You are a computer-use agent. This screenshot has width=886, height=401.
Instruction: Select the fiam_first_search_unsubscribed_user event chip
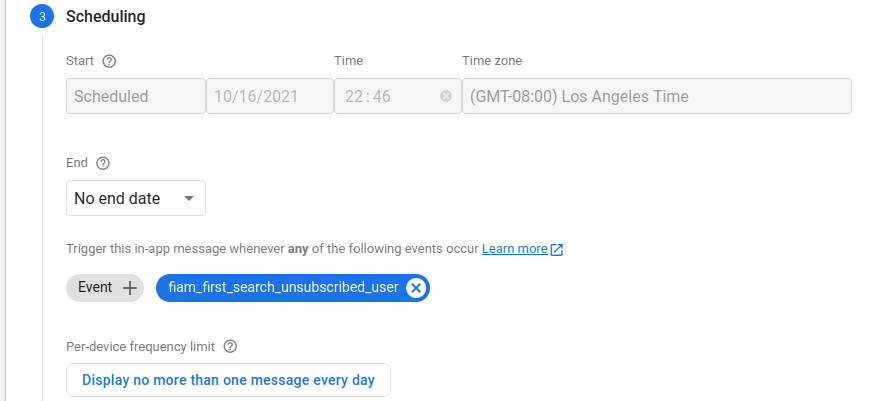click(283, 288)
